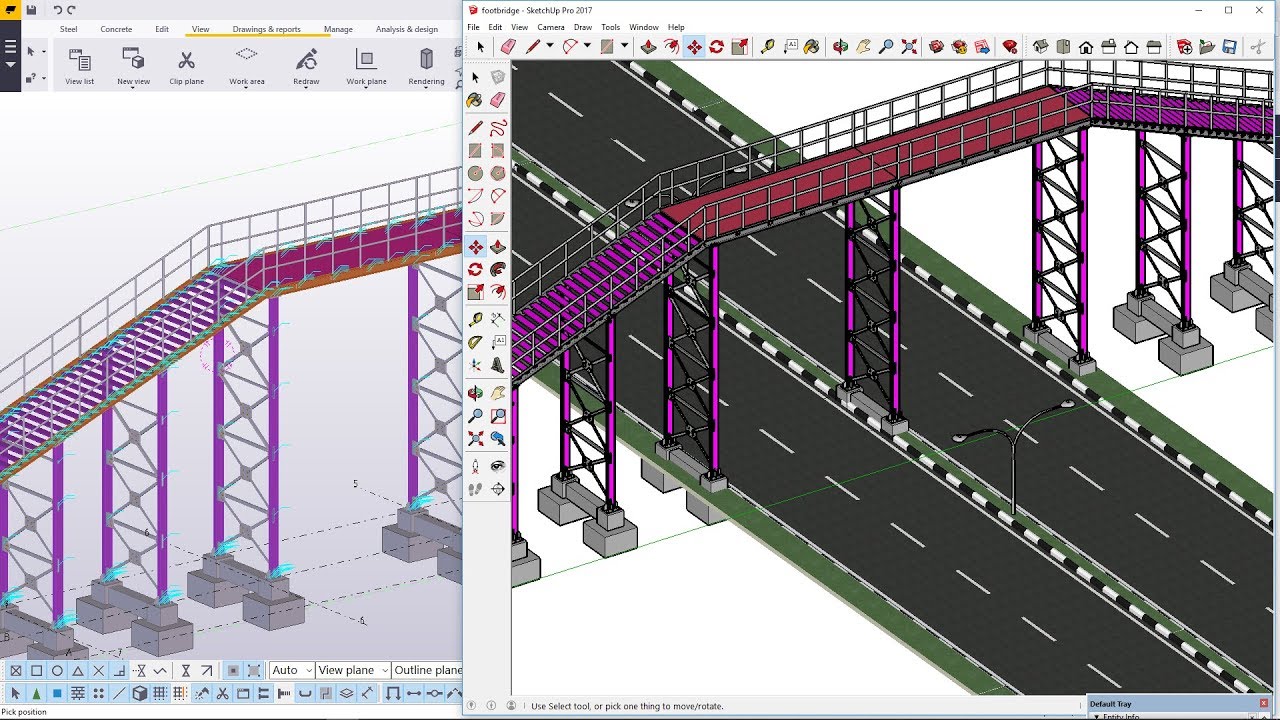The height and width of the screenshot is (720, 1280).
Task: Click SketchUp's Save floppy disk icon
Action: click(x=1229, y=47)
